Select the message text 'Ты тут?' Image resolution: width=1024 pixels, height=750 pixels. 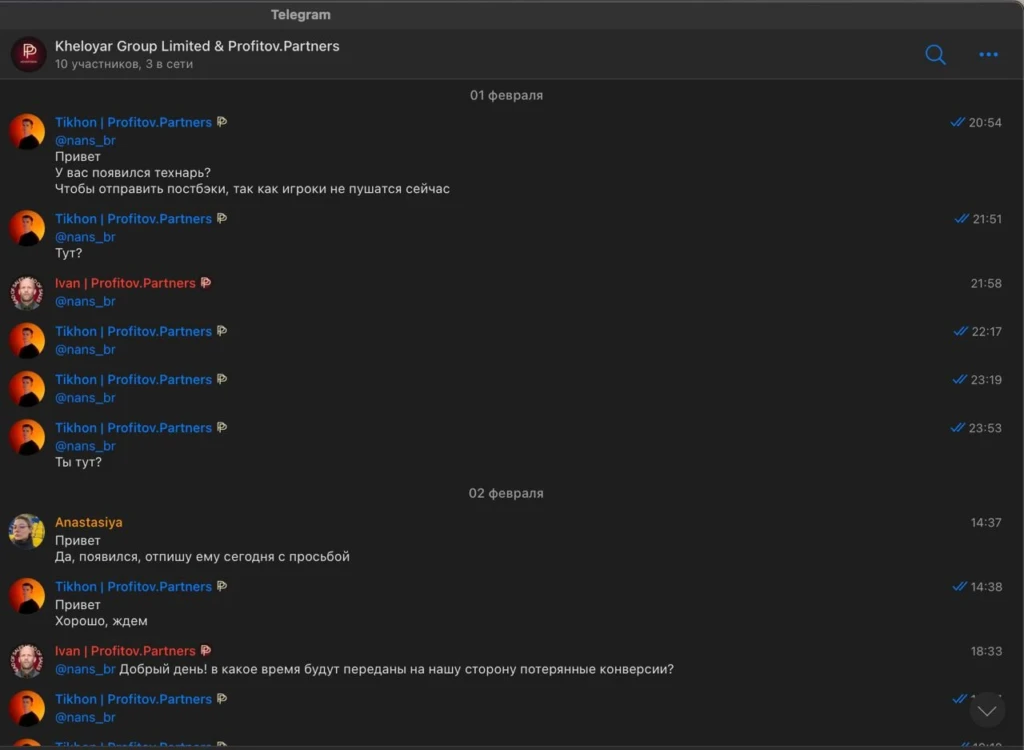[x=78, y=462]
